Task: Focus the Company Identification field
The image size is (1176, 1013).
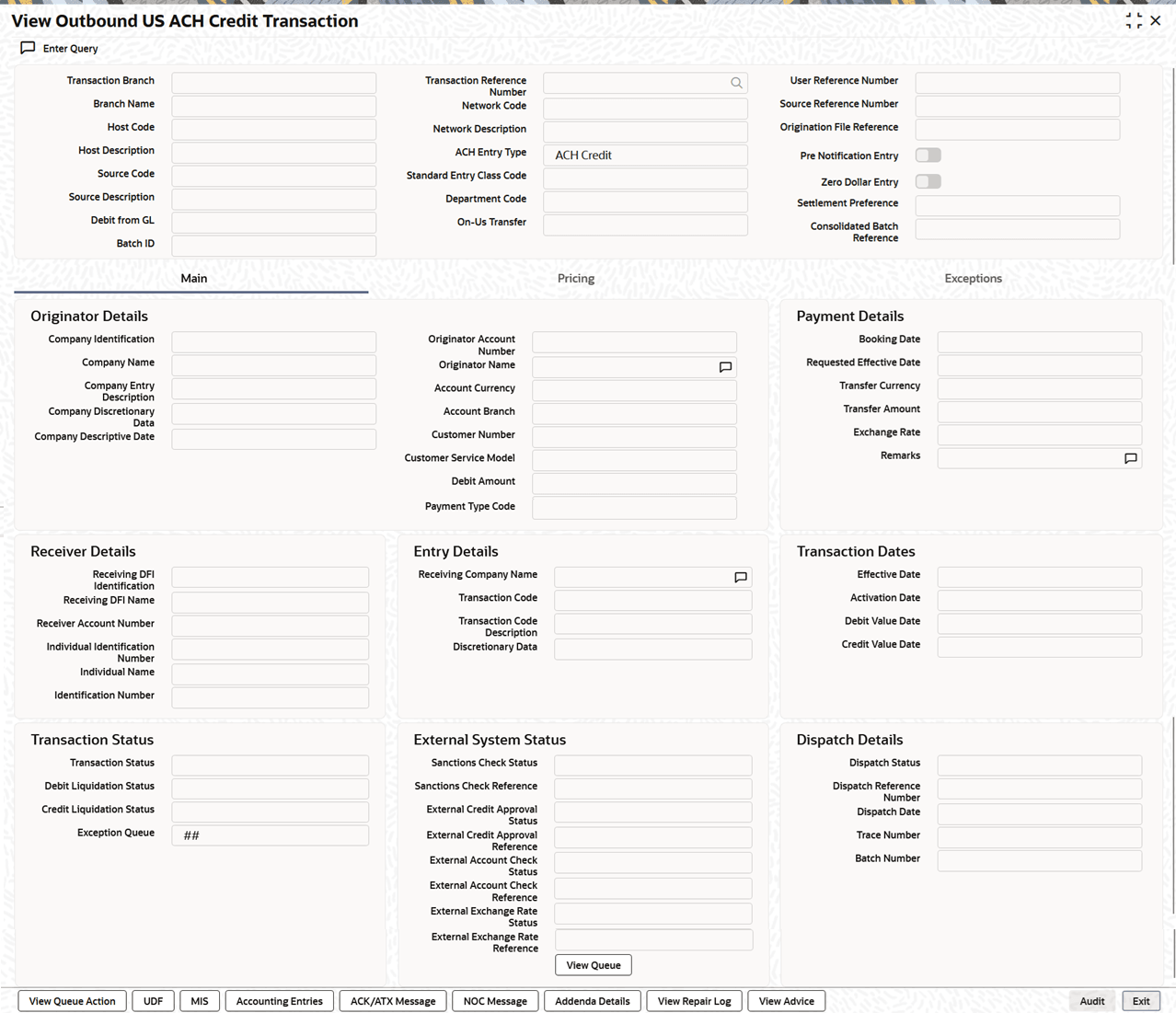Action: tap(273, 341)
